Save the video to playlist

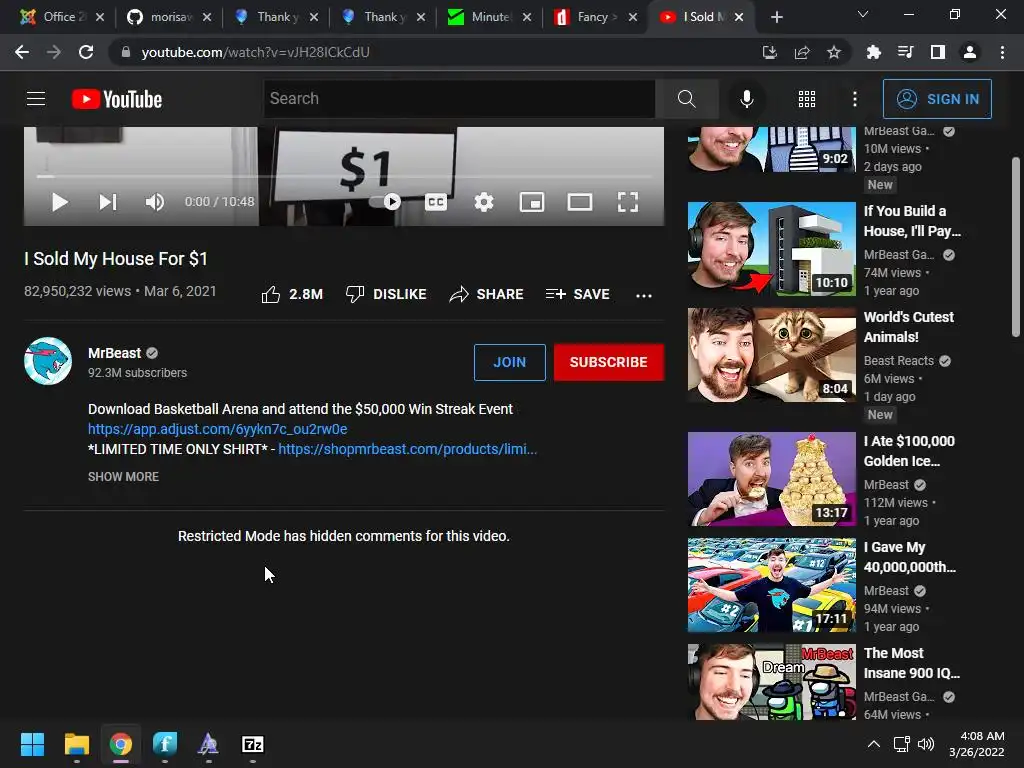577,295
